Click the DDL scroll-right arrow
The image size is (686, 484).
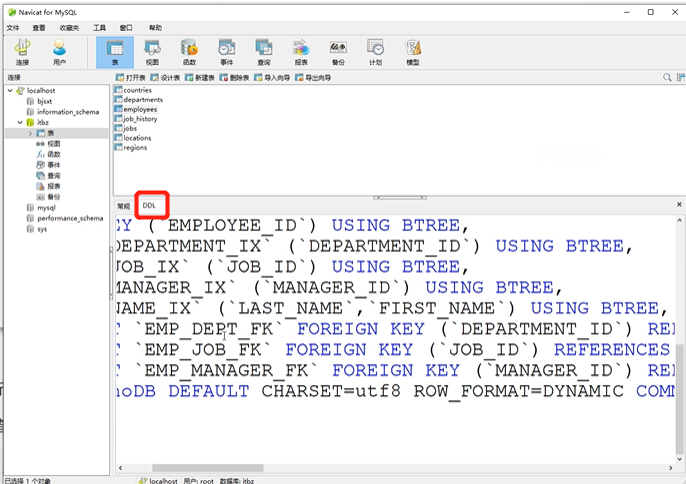(x=670, y=468)
